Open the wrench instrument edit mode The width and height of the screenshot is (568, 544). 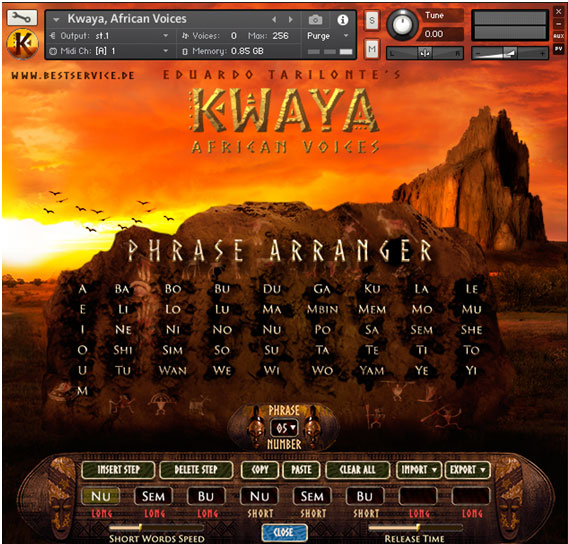[22, 17]
